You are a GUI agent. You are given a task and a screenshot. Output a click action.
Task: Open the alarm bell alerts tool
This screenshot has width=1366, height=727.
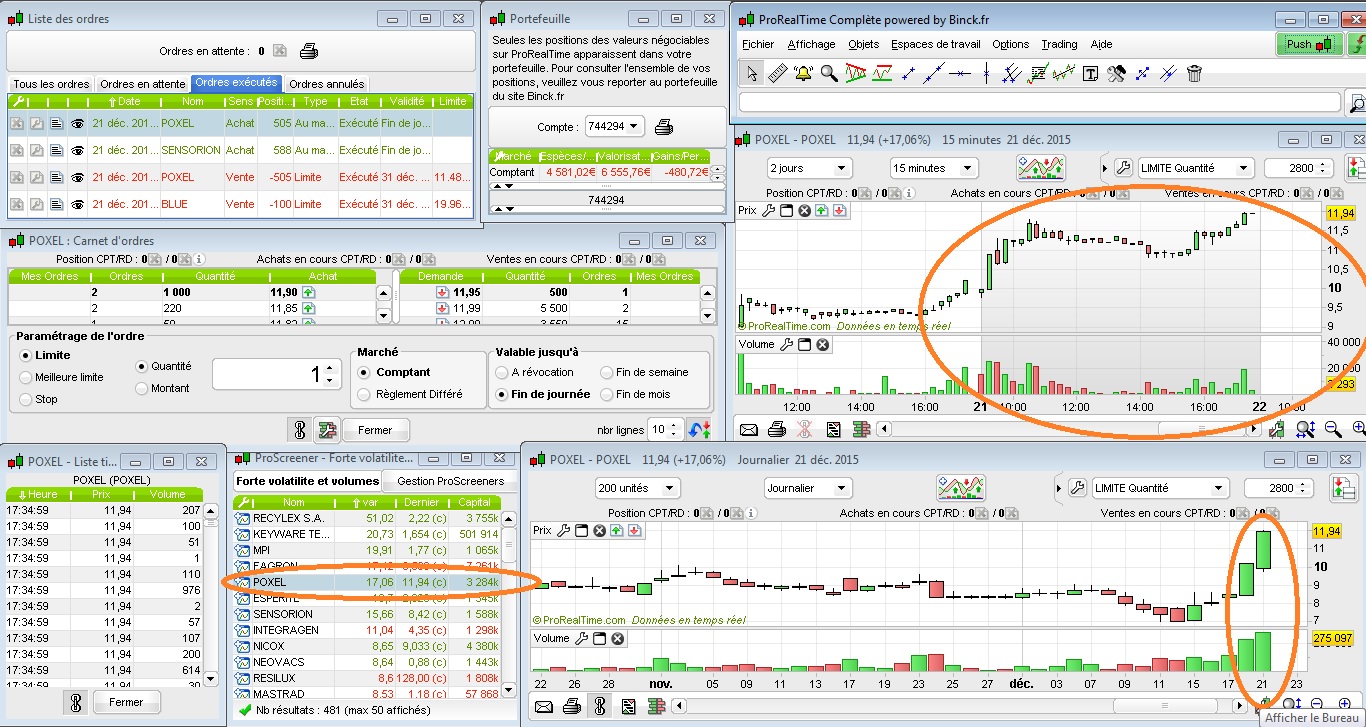point(803,73)
